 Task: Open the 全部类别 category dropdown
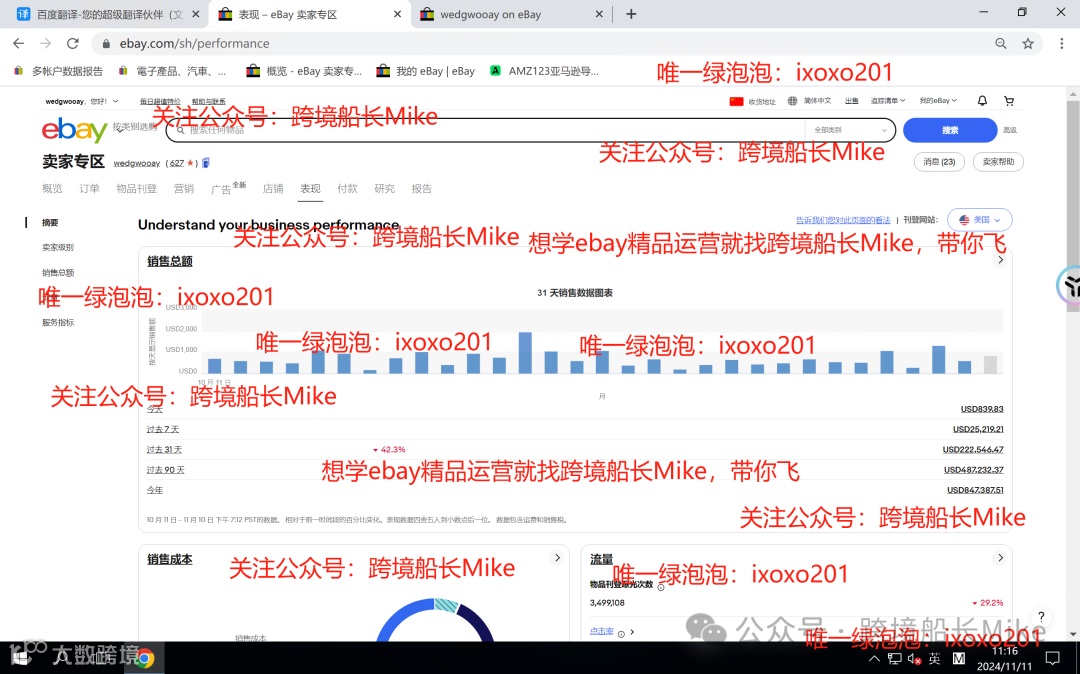850,129
